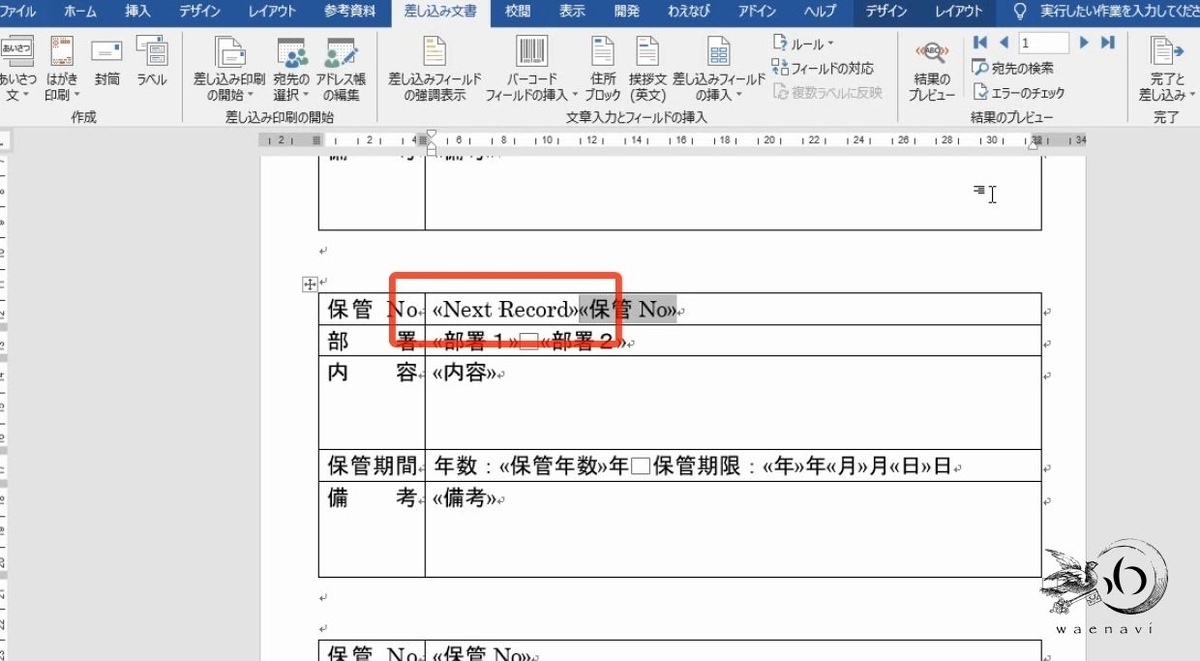The width and height of the screenshot is (1200, 661).
Task: Open 宛先の選択 select recipients
Action: [x=292, y=69]
